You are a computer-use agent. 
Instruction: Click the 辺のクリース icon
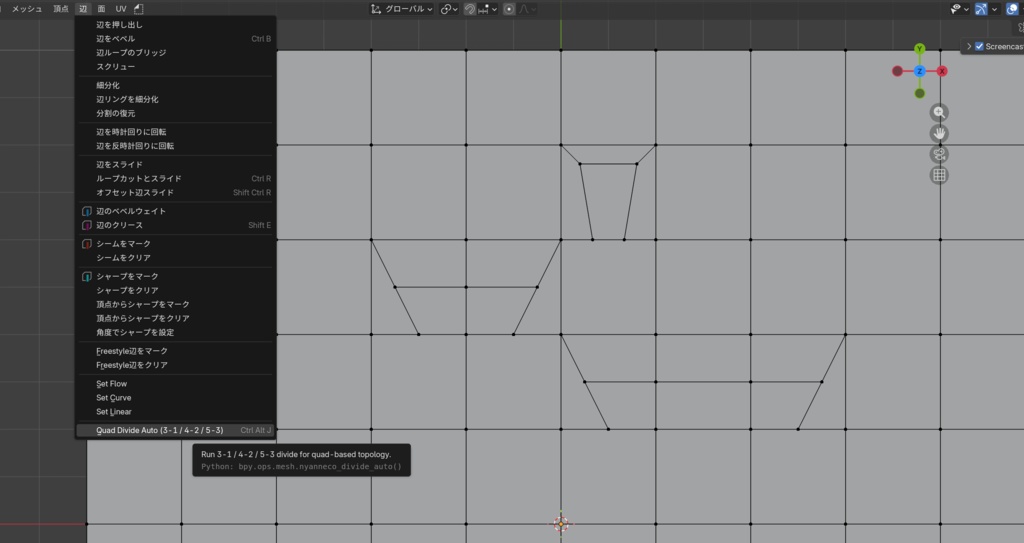click(86, 225)
